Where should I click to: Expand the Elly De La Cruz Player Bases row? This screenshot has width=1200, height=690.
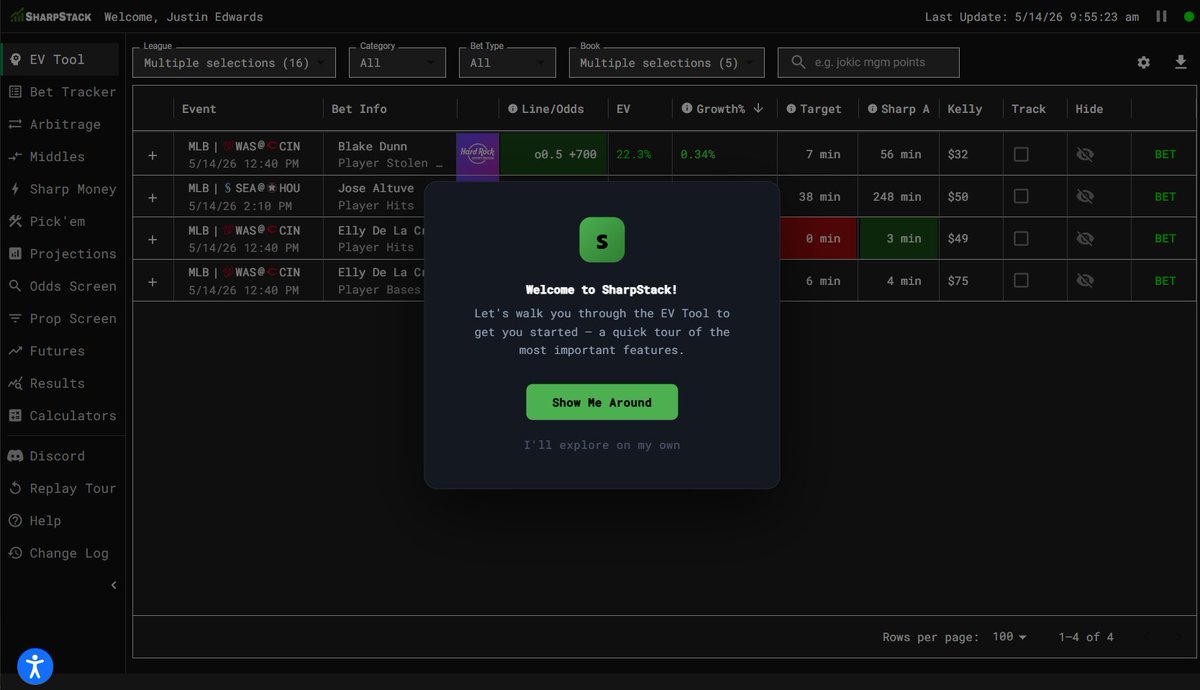153,281
